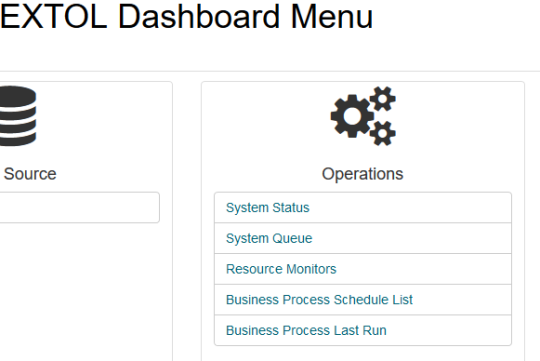Click the EXTOL Dashboard Menu title
540x361 pixels.
(186, 17)
